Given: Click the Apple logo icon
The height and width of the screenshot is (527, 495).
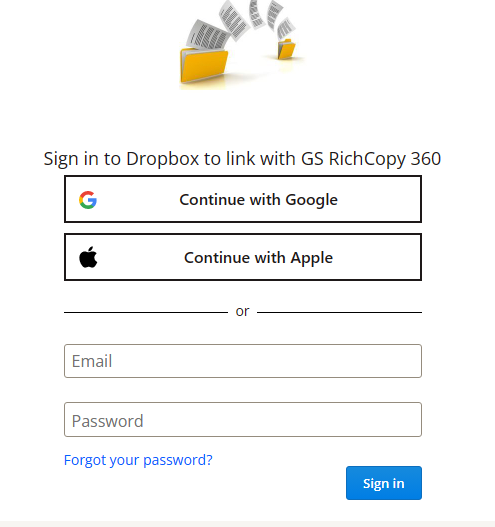Looking at the screenshot, I should [88, 257].
